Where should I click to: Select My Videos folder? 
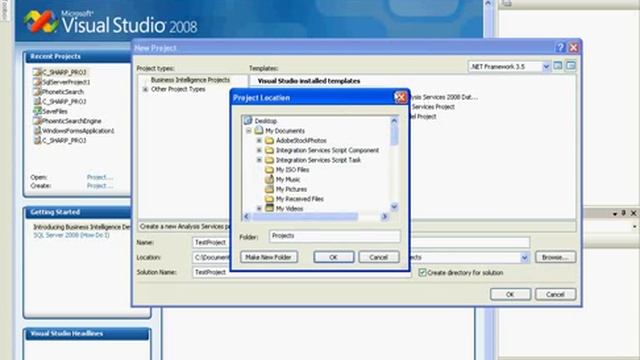click(289, 209)
